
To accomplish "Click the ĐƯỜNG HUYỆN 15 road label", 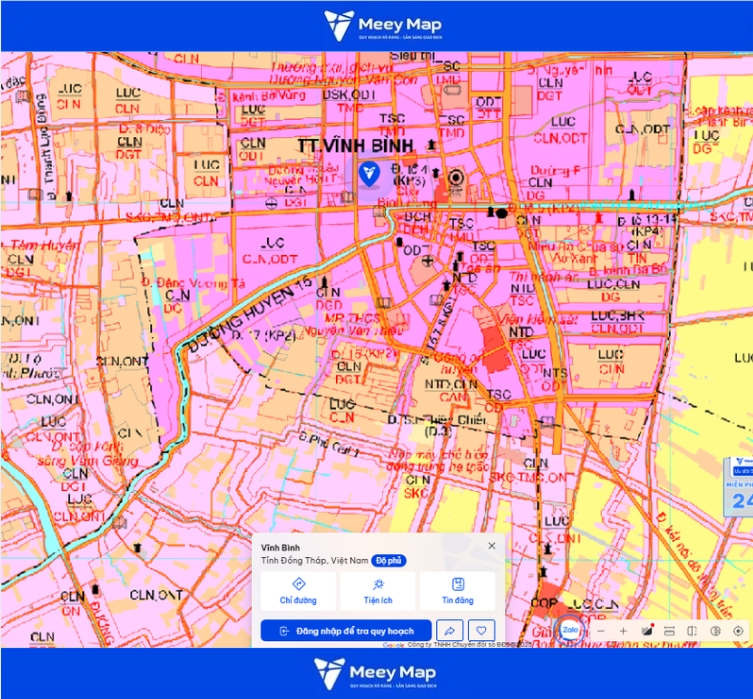I will point(250,315).
